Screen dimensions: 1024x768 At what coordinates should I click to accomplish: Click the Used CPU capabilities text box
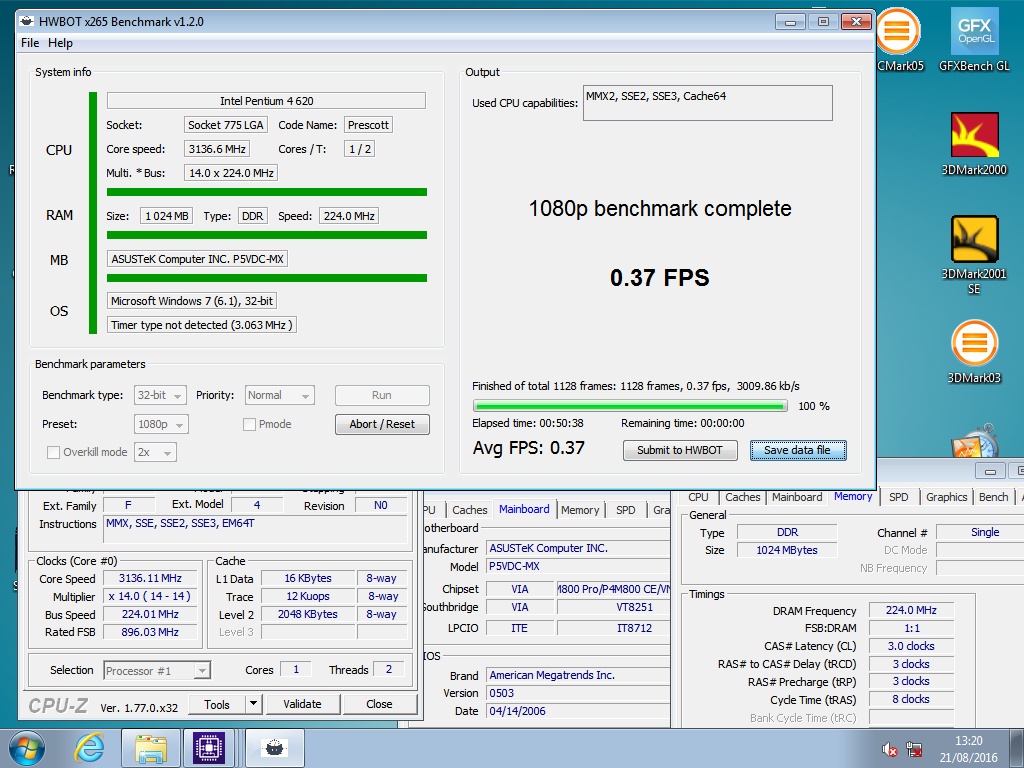[707, 103]
